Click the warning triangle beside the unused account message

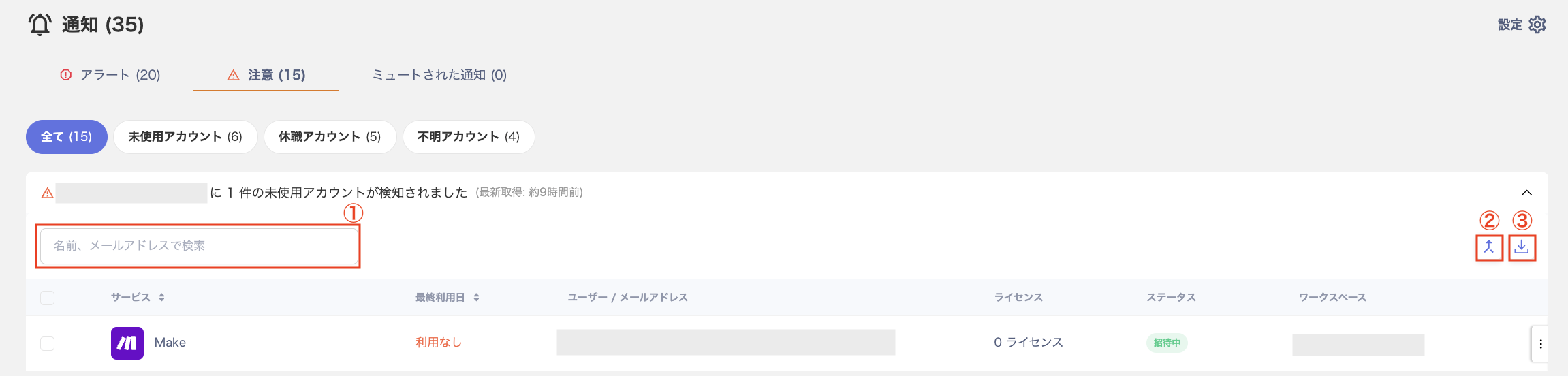tap(47, 193)
